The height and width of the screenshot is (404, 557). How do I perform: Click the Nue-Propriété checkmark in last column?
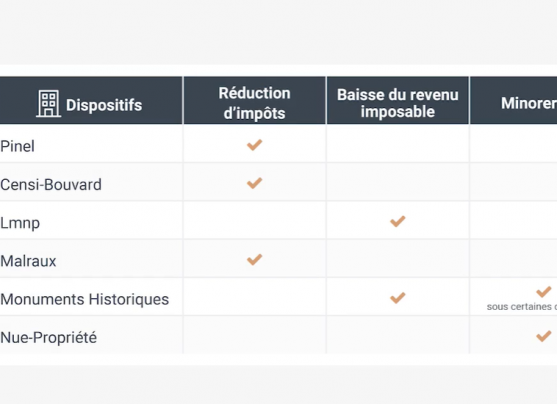point(544,336)
